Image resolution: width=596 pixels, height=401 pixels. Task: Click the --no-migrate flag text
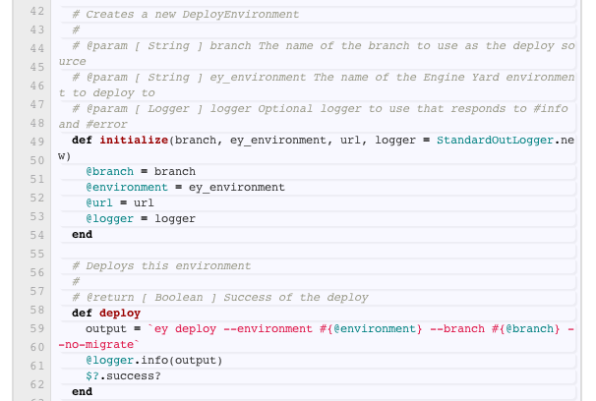(96, 345)
